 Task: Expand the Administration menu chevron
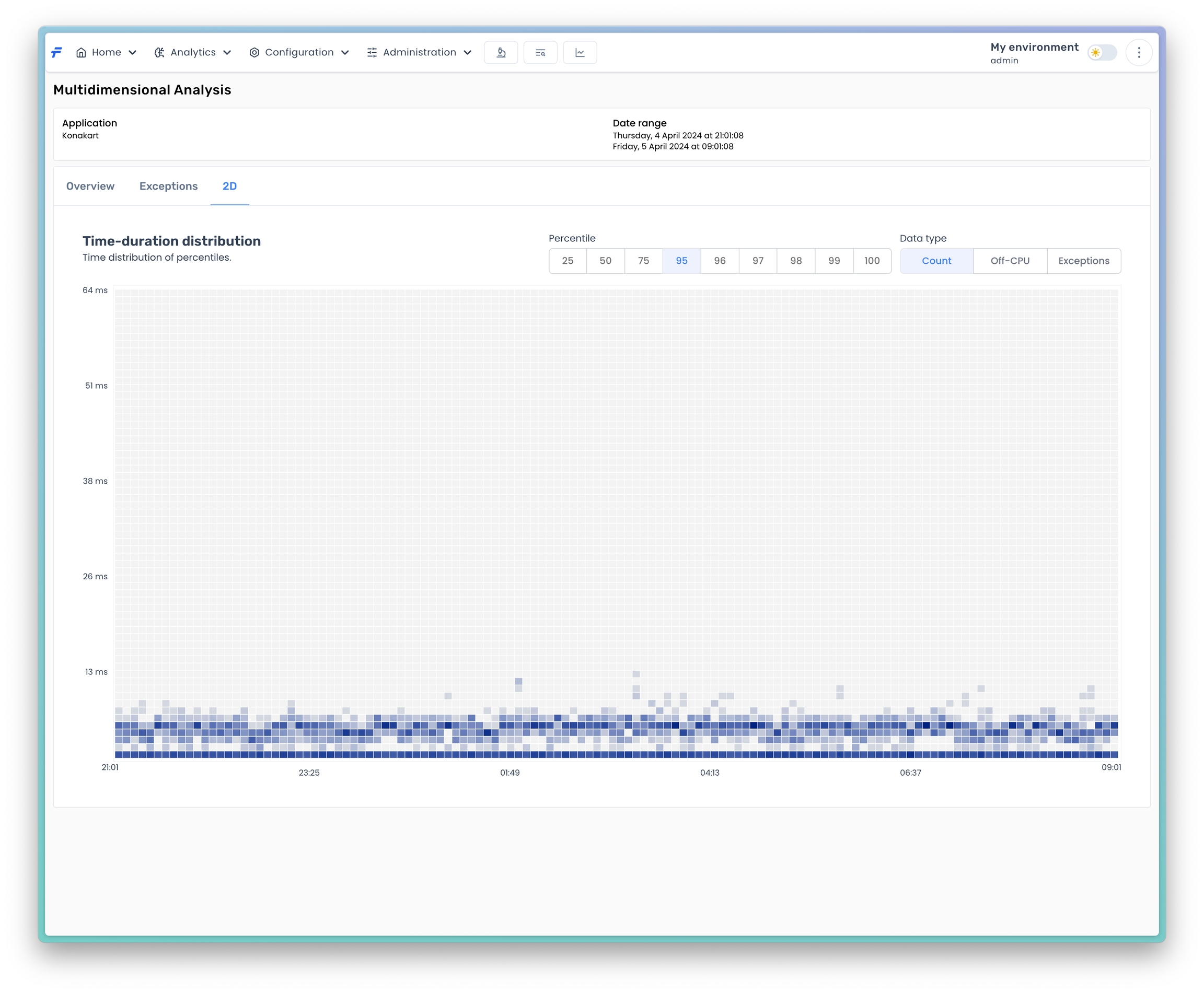[x=468, y=53]
